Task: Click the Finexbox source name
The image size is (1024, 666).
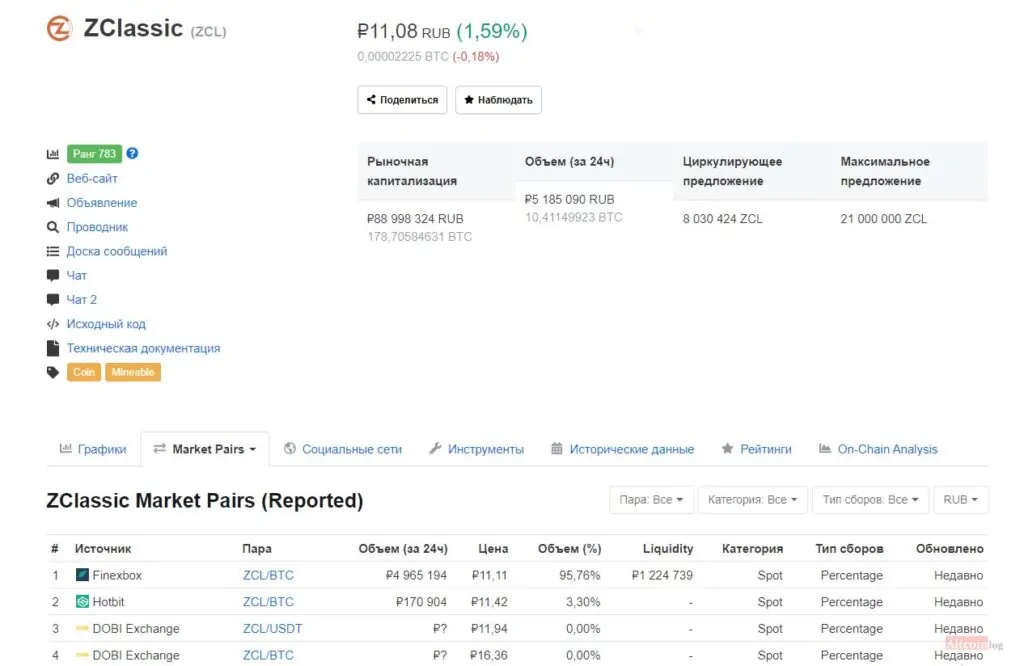Action: pos(117,575)
